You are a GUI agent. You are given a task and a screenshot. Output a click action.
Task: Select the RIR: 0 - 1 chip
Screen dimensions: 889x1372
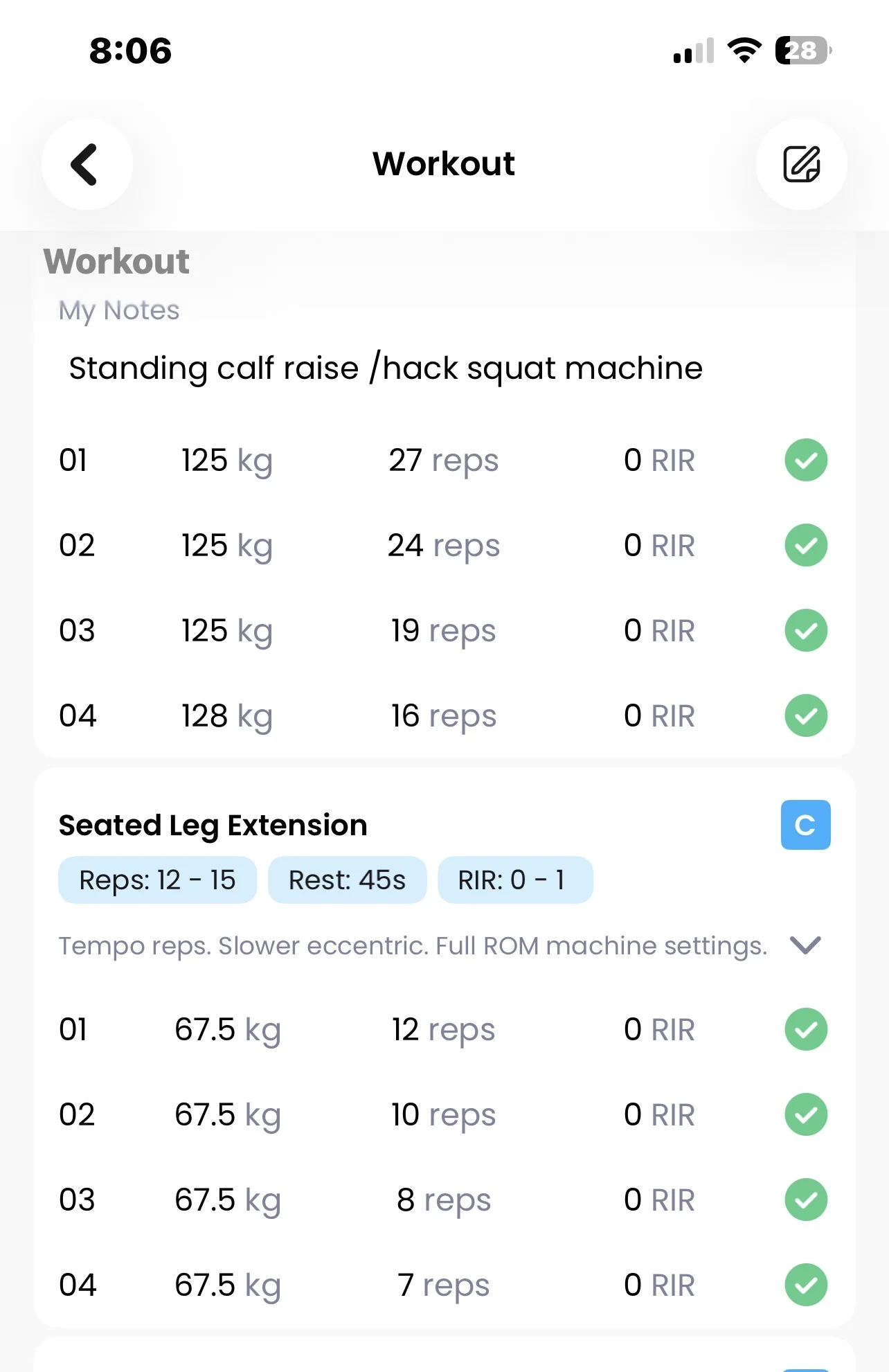pyautogui.click(x=514, y=880)
